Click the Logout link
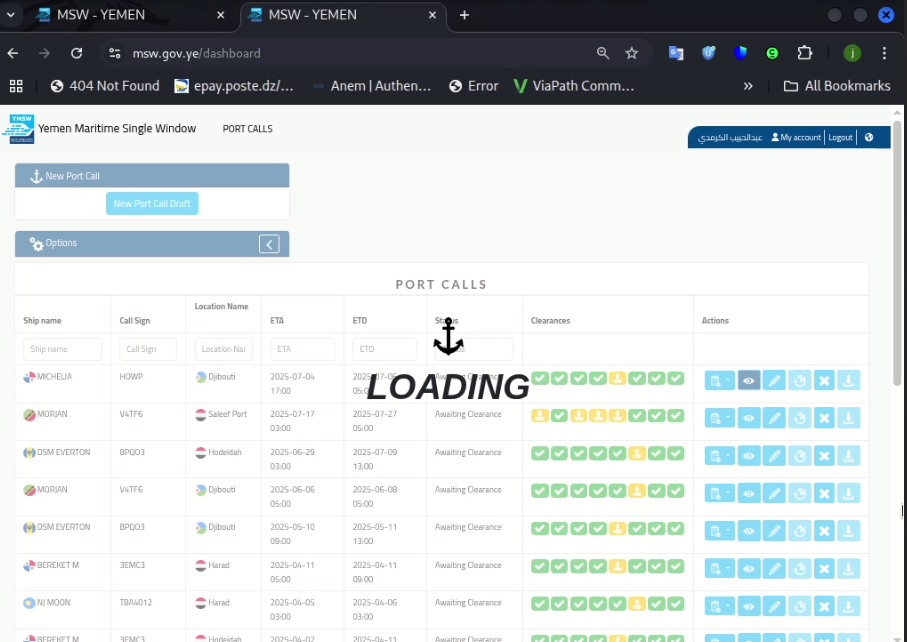Viewport: 907px width, 642px height. pyautogui.click(x=840, y=137)
